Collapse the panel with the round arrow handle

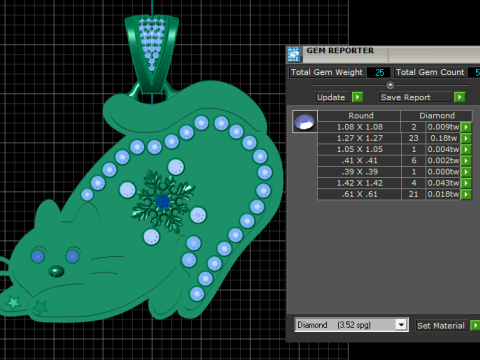(x=390, y=85)
